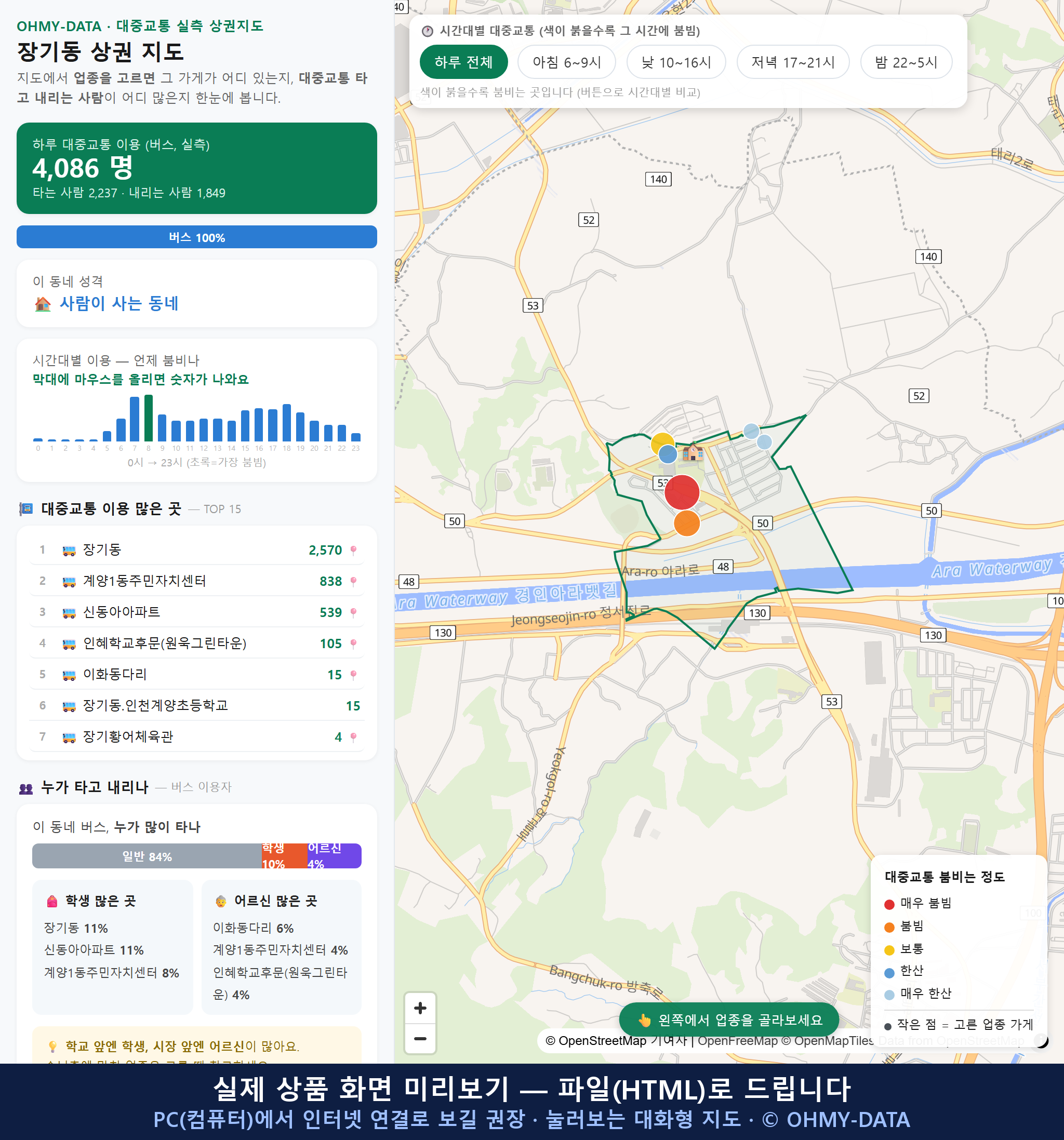The width and height of the screenshot is (1064, 1140).
Task: Click the map pin next to 2,570
Action: [353, 551]
